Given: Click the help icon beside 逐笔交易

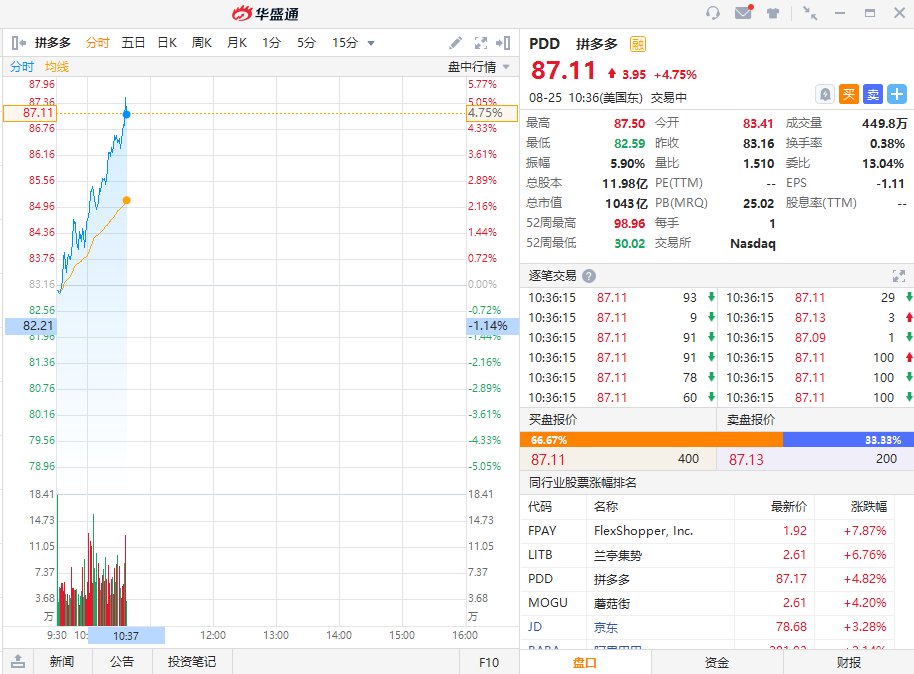Looking at the screenshot, I should (x=589, y=276).
